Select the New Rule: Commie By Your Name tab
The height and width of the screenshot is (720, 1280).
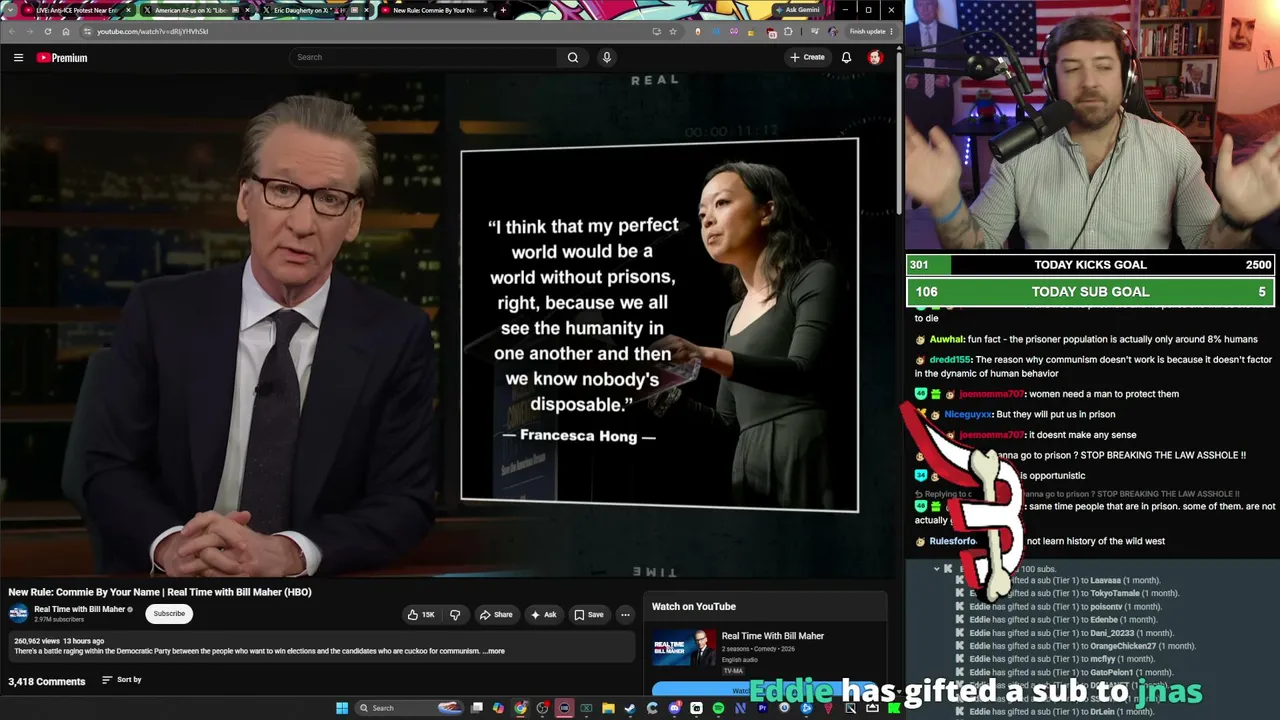pyautogui.click(x=435, y=10)
